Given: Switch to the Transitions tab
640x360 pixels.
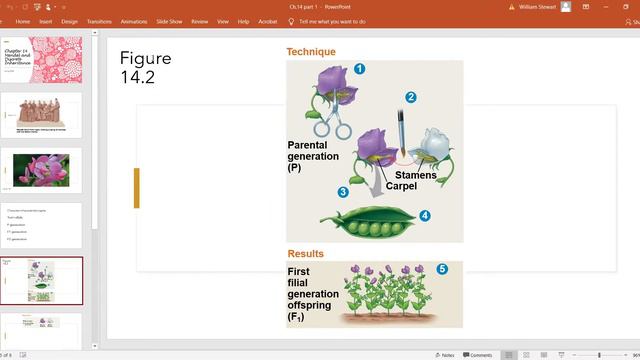Looking at the screenshot, I should [99, 22].
